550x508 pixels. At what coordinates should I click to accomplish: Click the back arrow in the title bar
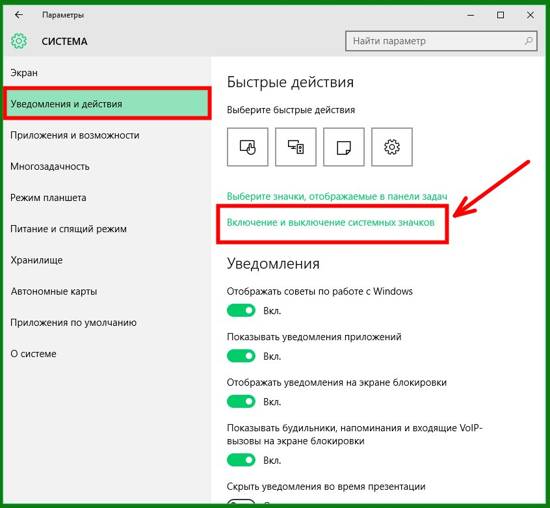coord(19,15)
